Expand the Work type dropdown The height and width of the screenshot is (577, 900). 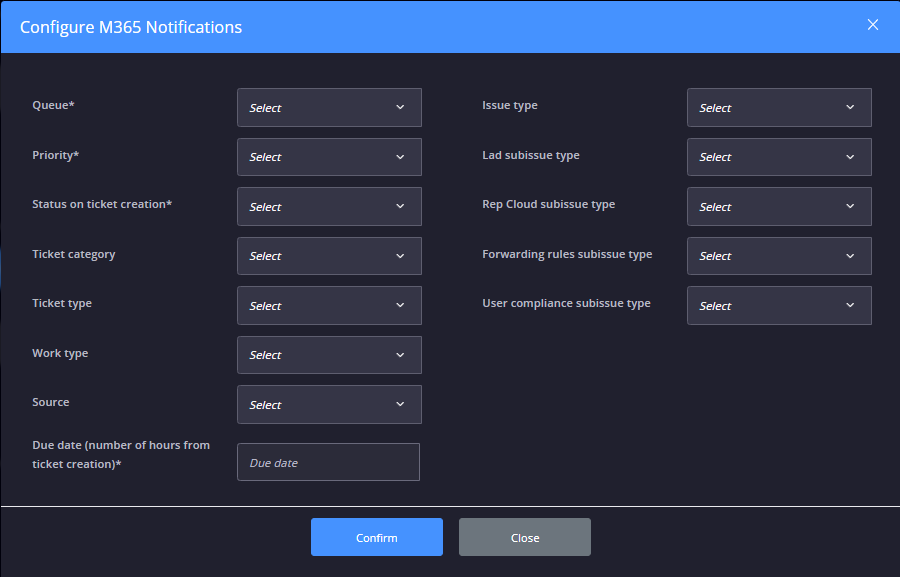tap(329, 355)
